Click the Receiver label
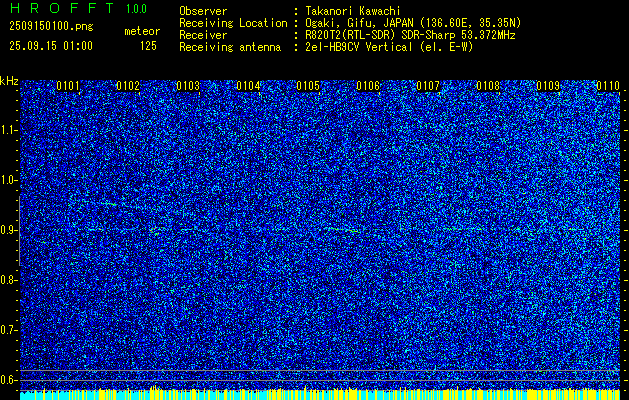 203,35
